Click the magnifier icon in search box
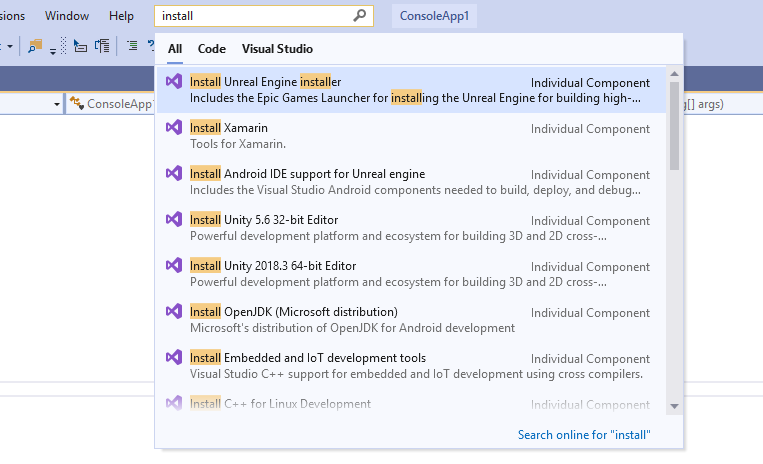763x464 pixels. pos(360,16)
